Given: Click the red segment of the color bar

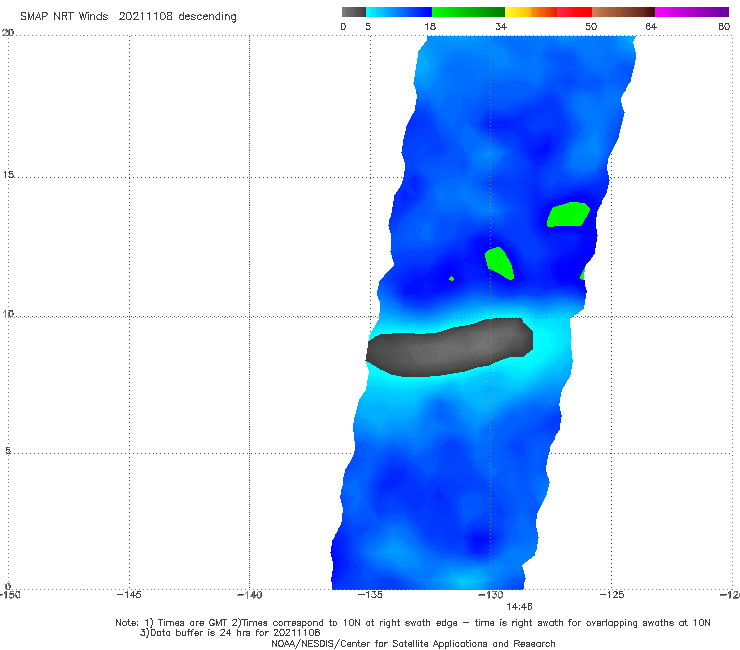Looking at the screenshot, I should 574,12.
